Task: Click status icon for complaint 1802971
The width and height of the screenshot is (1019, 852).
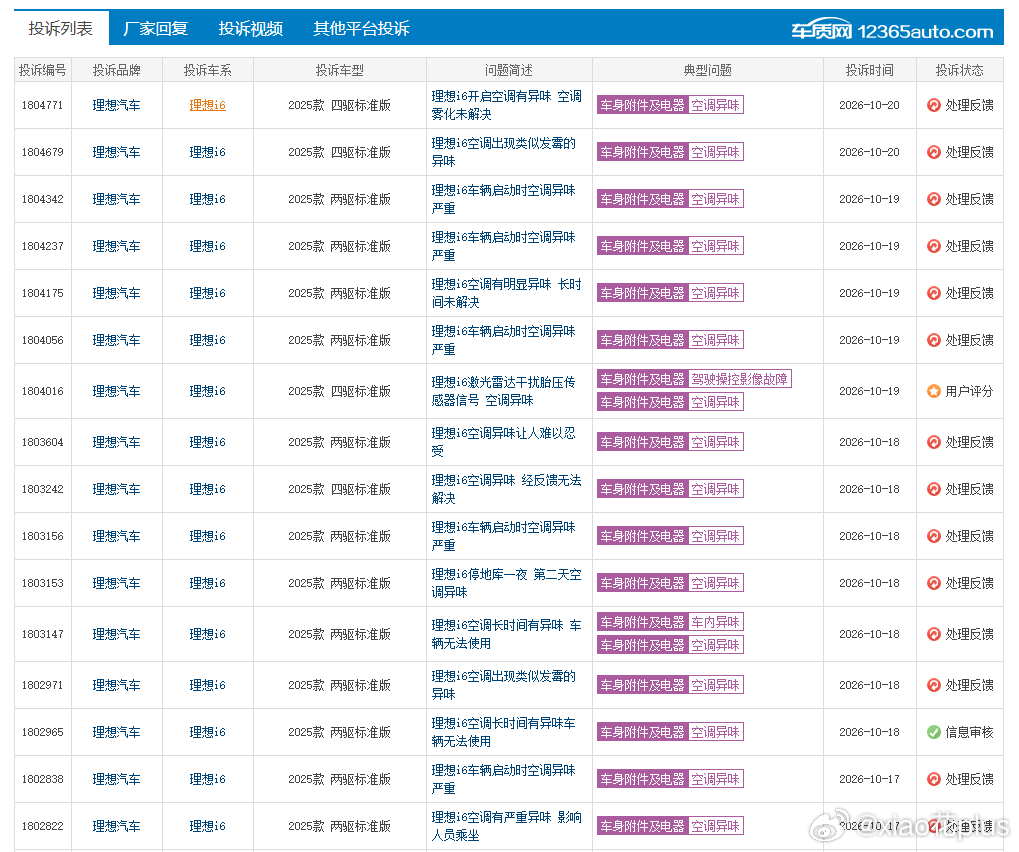Action: 934,685
